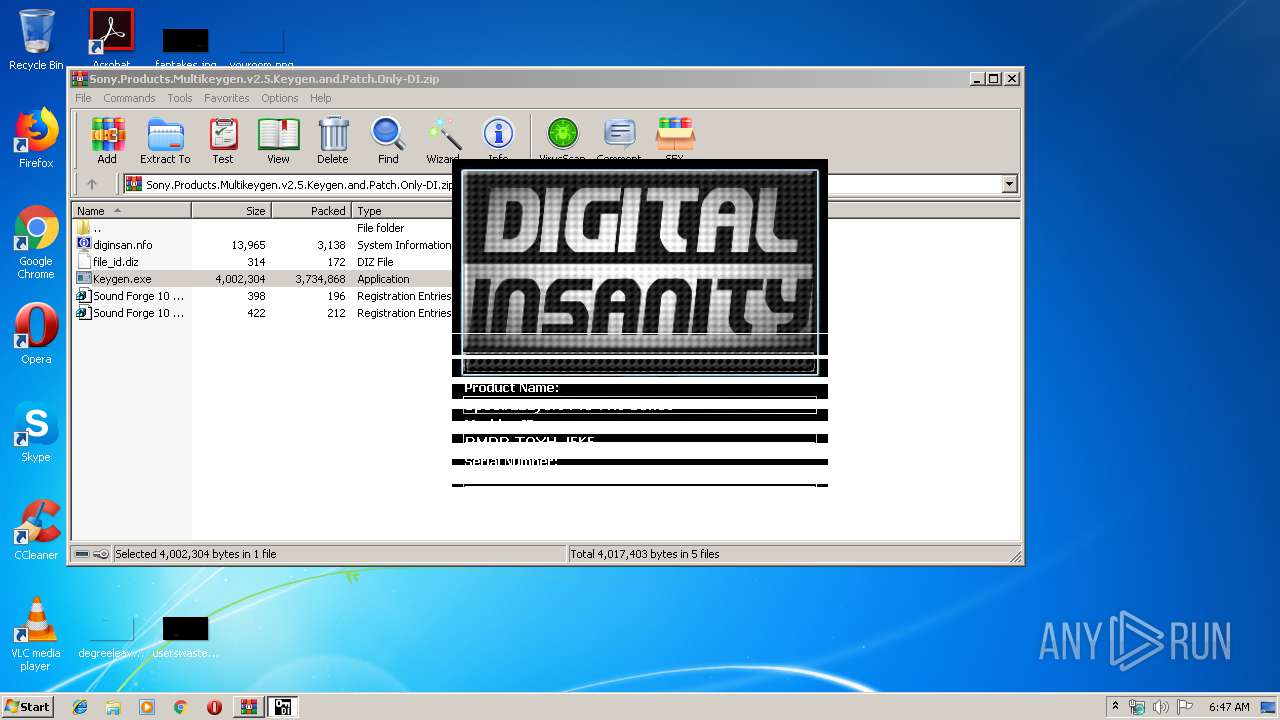Open the Skype desktop shortcut
This screenshot has height=720, width=1280.
tap(36, 432)
